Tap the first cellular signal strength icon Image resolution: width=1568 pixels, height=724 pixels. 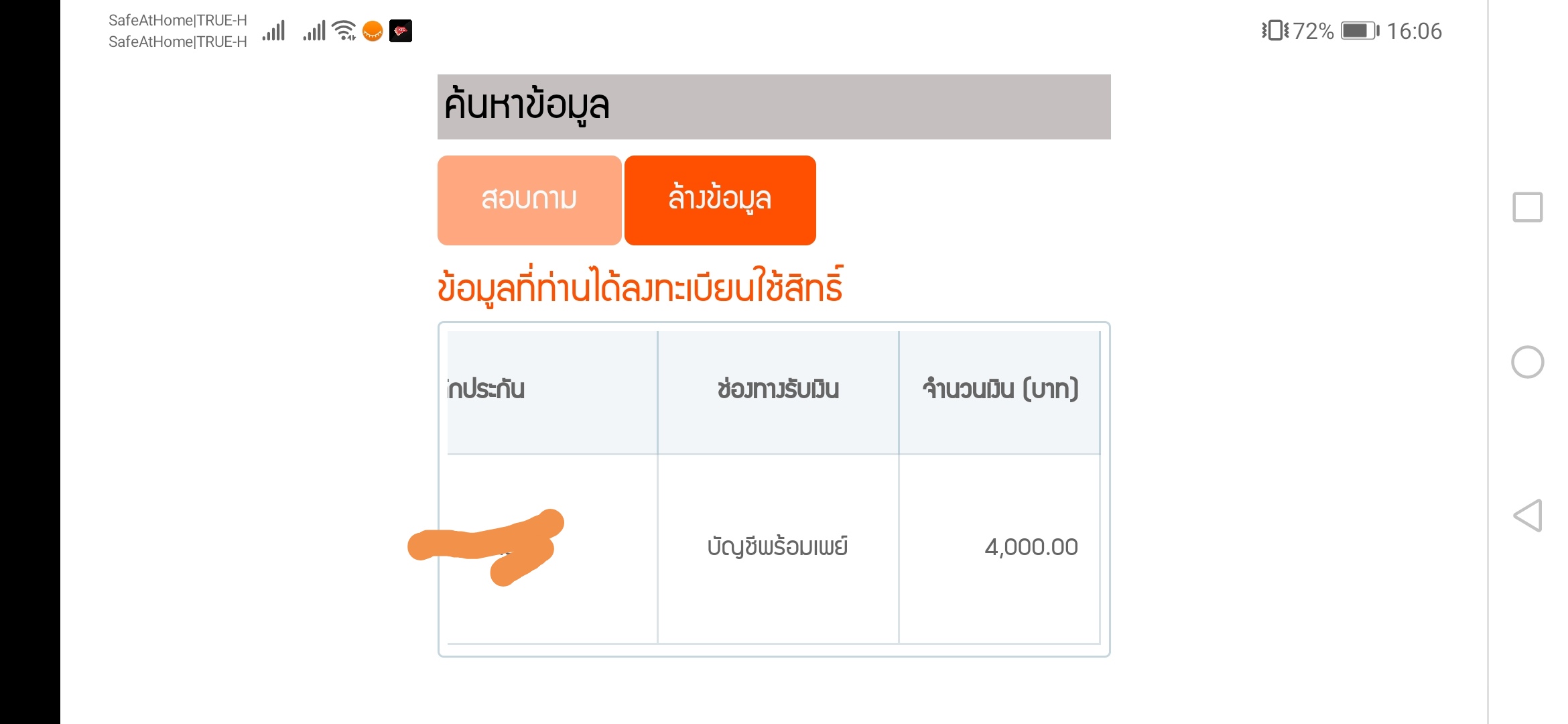coord(274,31)
